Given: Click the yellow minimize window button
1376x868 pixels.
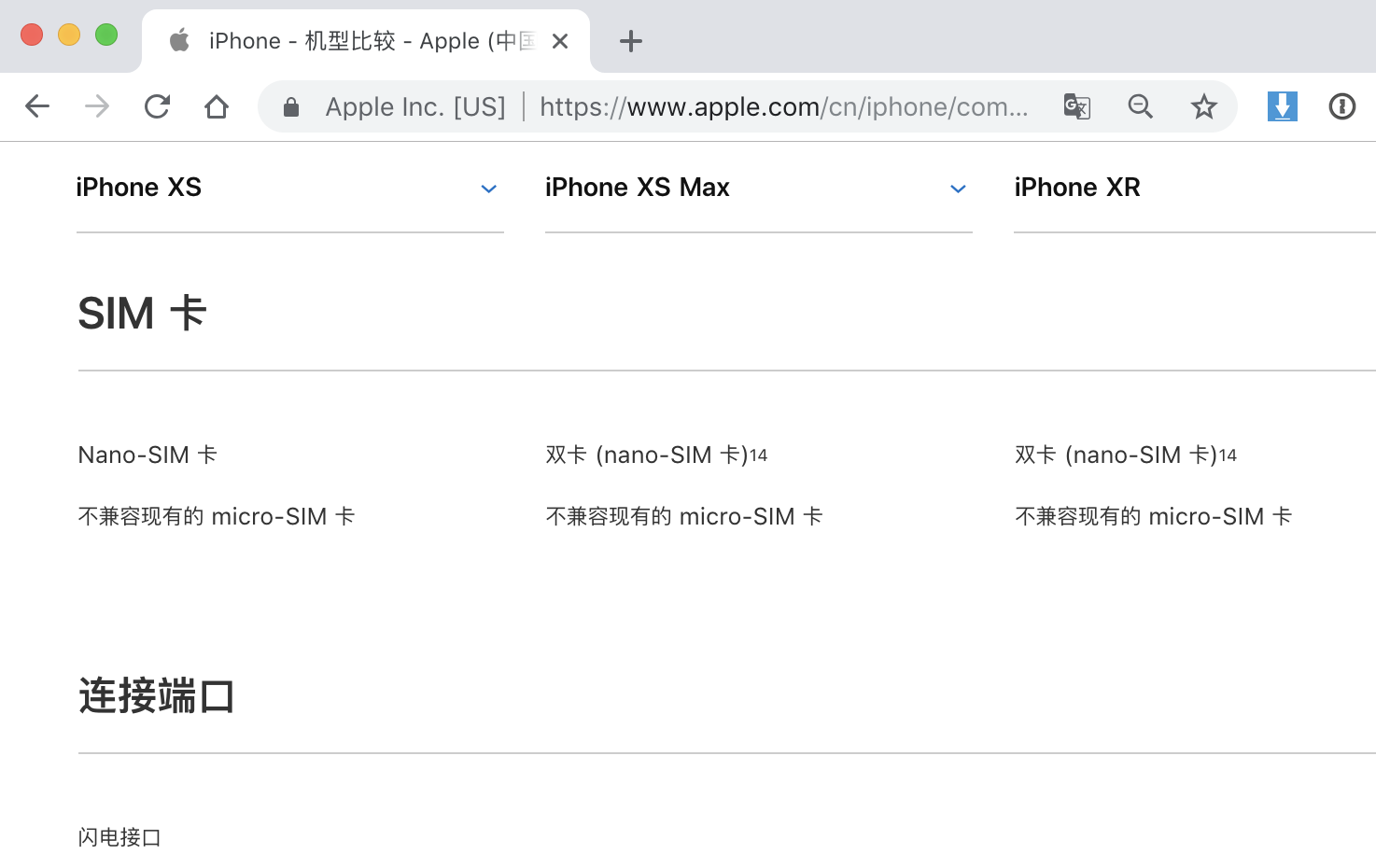Looking at the screenshot, I should (x=69, y=35).
